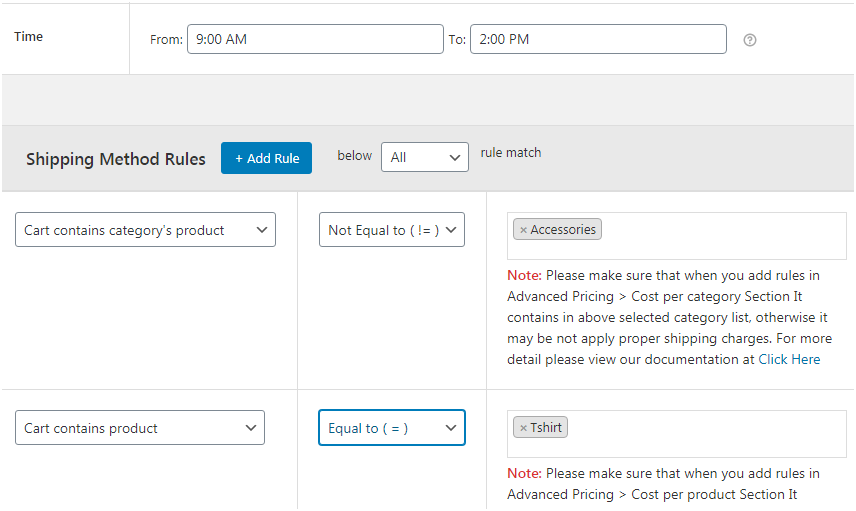Click the 'From:' label

pyautogui.click(x=167, y=40)
